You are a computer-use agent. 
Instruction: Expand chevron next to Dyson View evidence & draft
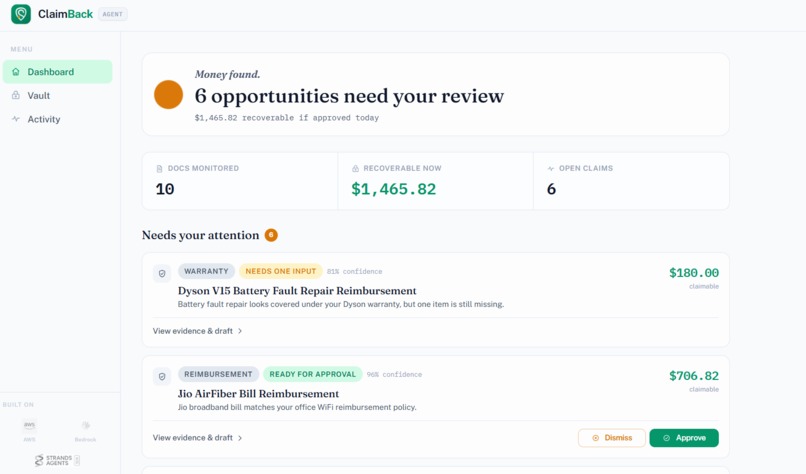[240, 331]
